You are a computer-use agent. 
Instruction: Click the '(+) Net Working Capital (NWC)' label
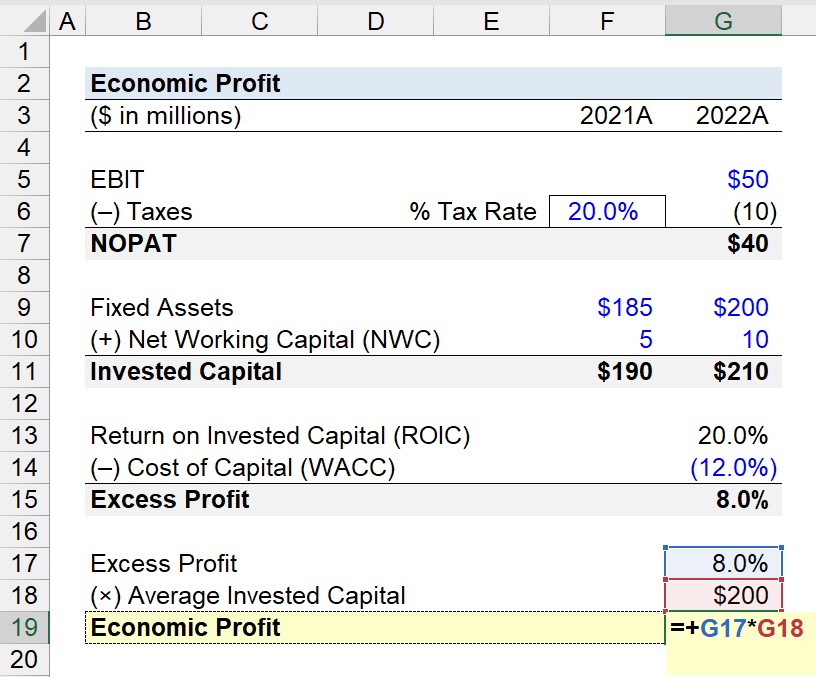coord(265,340)
